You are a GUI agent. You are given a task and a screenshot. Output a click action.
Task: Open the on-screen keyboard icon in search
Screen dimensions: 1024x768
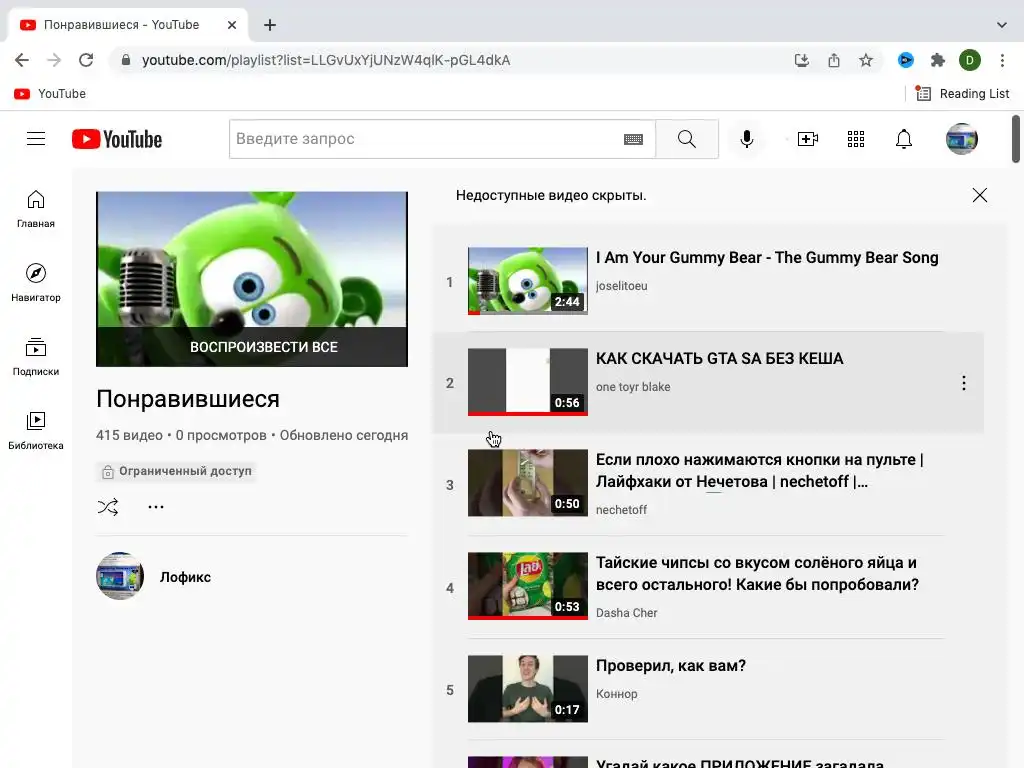pyautogui.click(x=633, y=139)
